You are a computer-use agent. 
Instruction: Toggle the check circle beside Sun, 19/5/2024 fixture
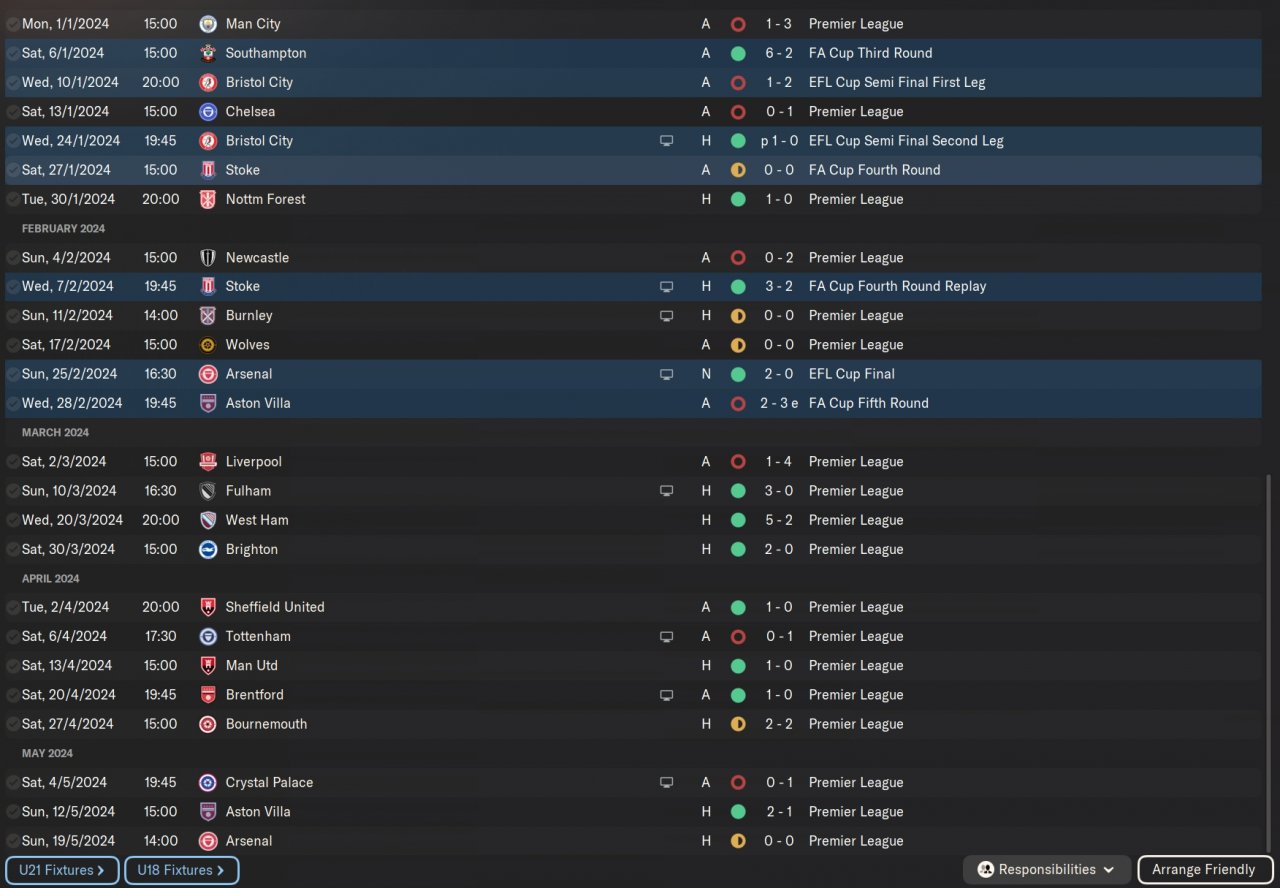pyautogui.click(x=13, y=841)
